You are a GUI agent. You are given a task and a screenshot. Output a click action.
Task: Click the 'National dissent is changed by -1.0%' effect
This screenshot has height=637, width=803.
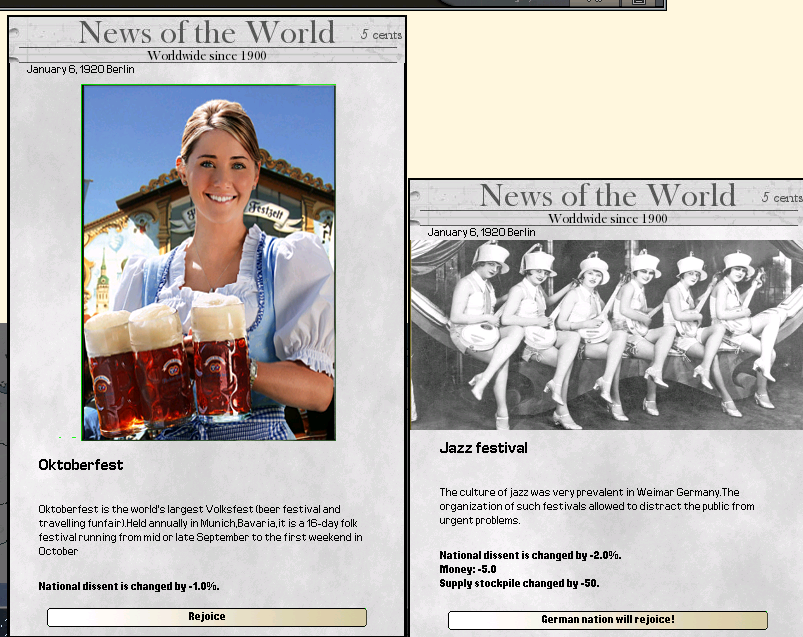click(x=129, y=586)
